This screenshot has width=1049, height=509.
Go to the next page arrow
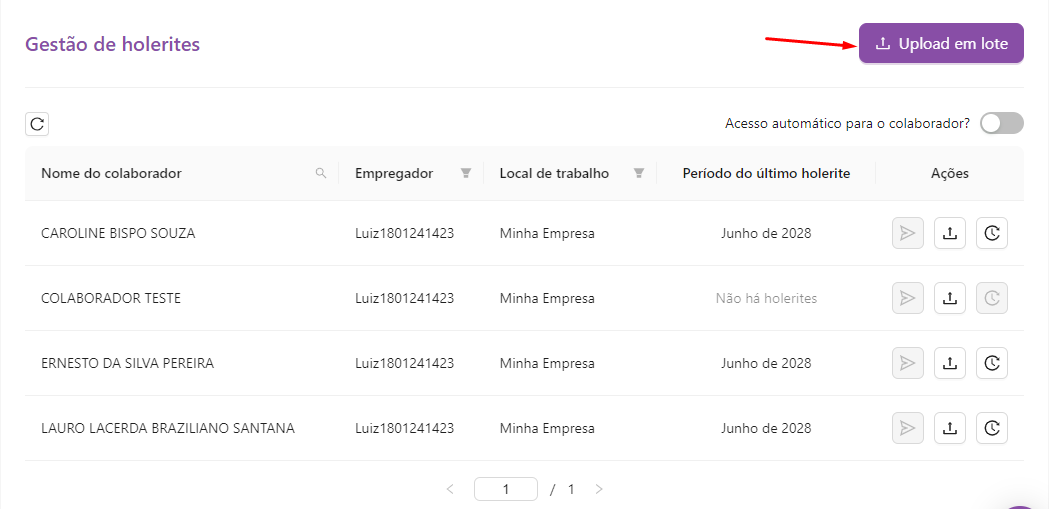coord(599,490)
